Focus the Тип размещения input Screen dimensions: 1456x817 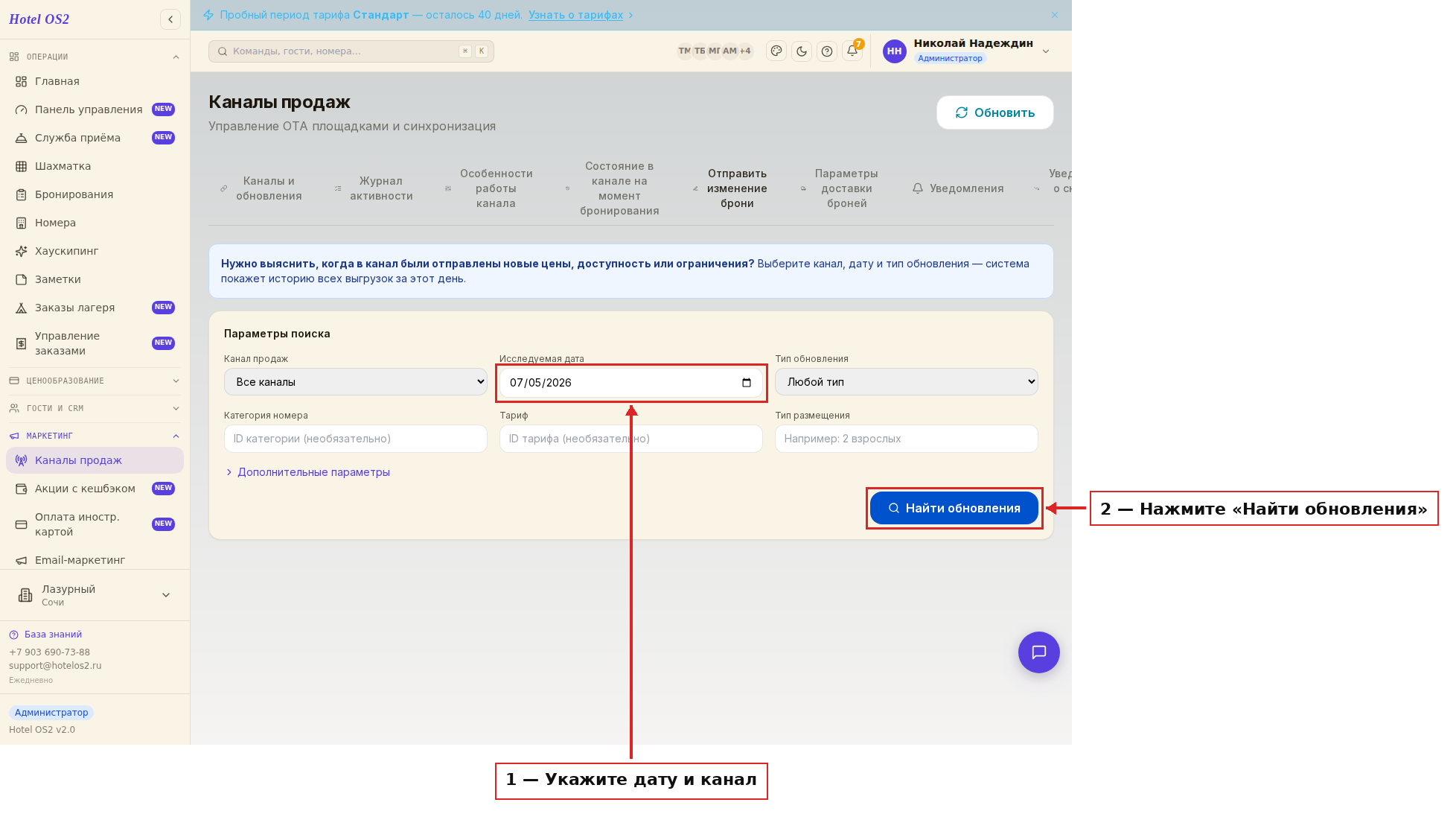tap(907, 439)
